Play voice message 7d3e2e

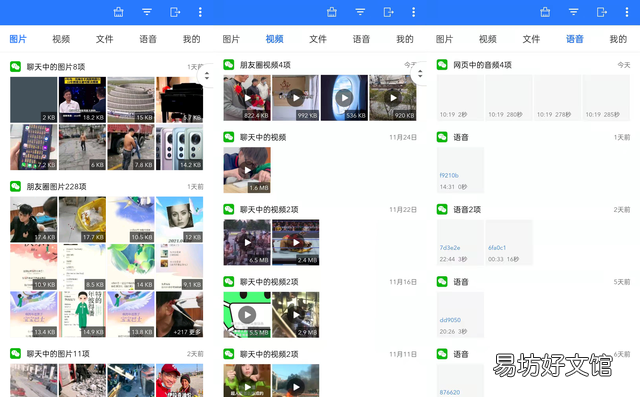[460, 242]
